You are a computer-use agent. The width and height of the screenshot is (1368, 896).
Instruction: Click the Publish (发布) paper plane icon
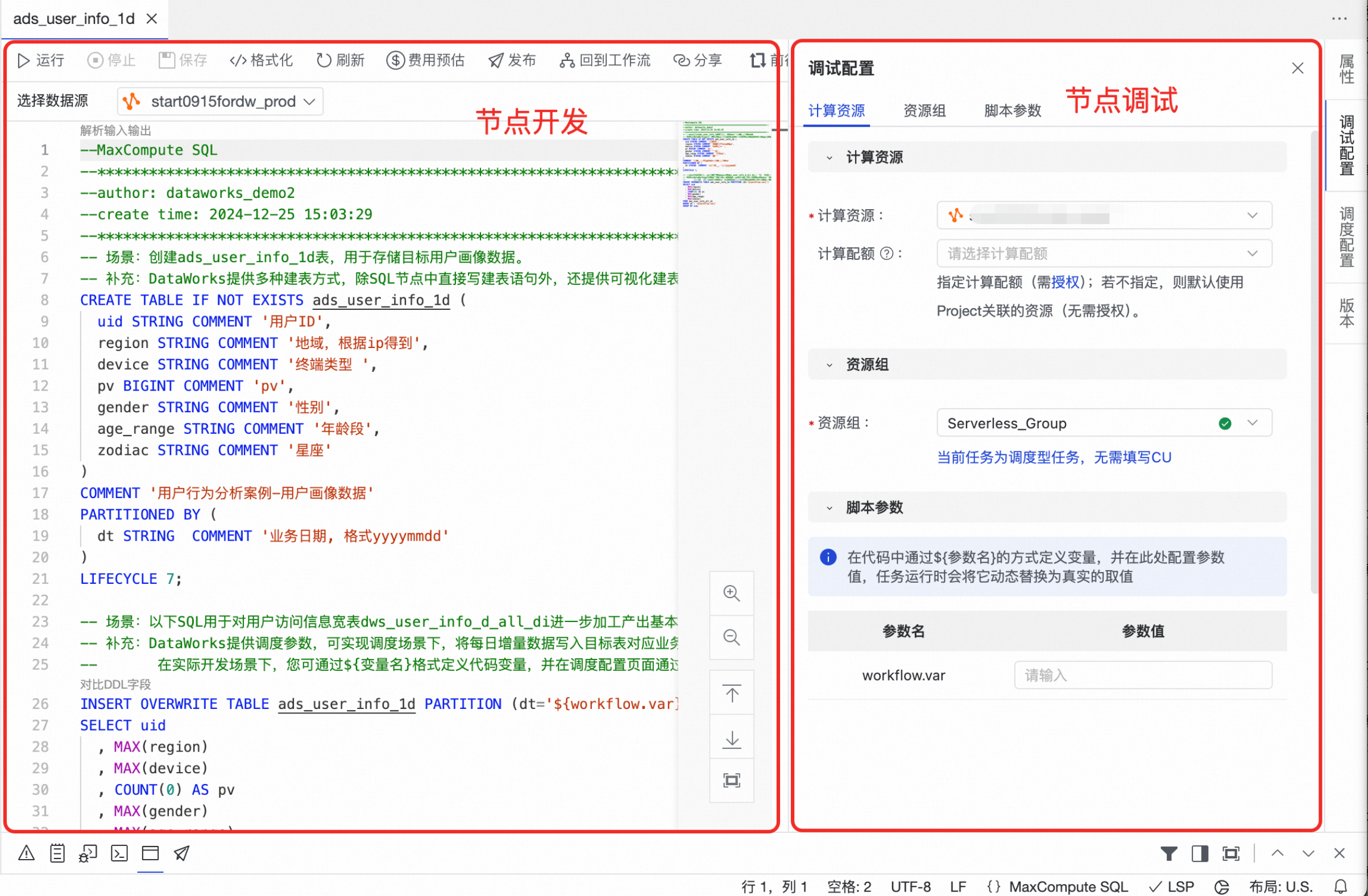click(495, 60)
